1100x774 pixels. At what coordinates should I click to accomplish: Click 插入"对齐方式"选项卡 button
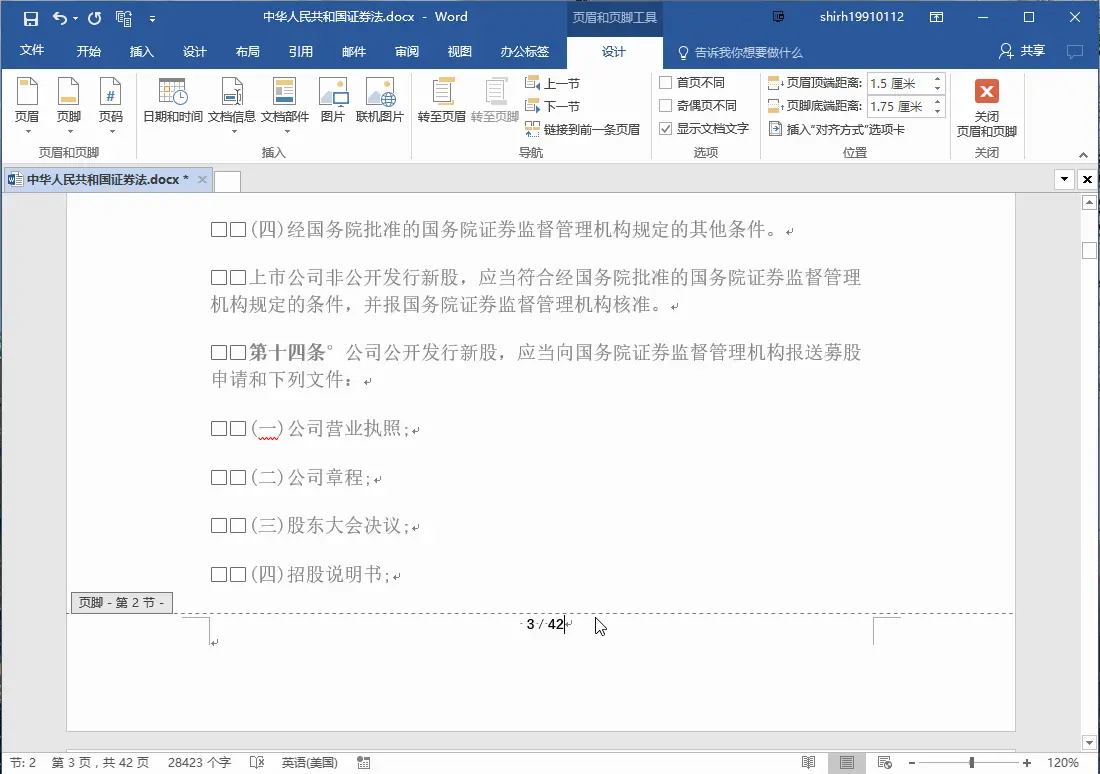[837, 130]
